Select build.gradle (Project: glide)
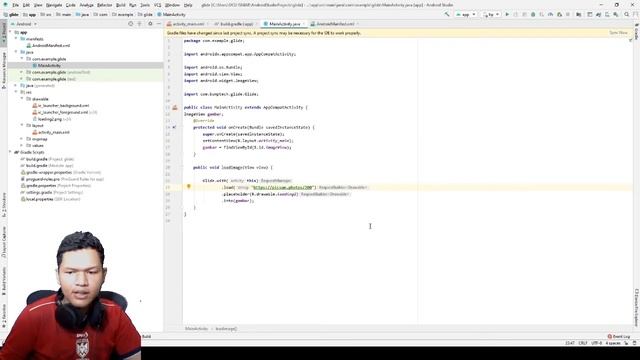Screen dimensions: 640x360 [47, 159]
